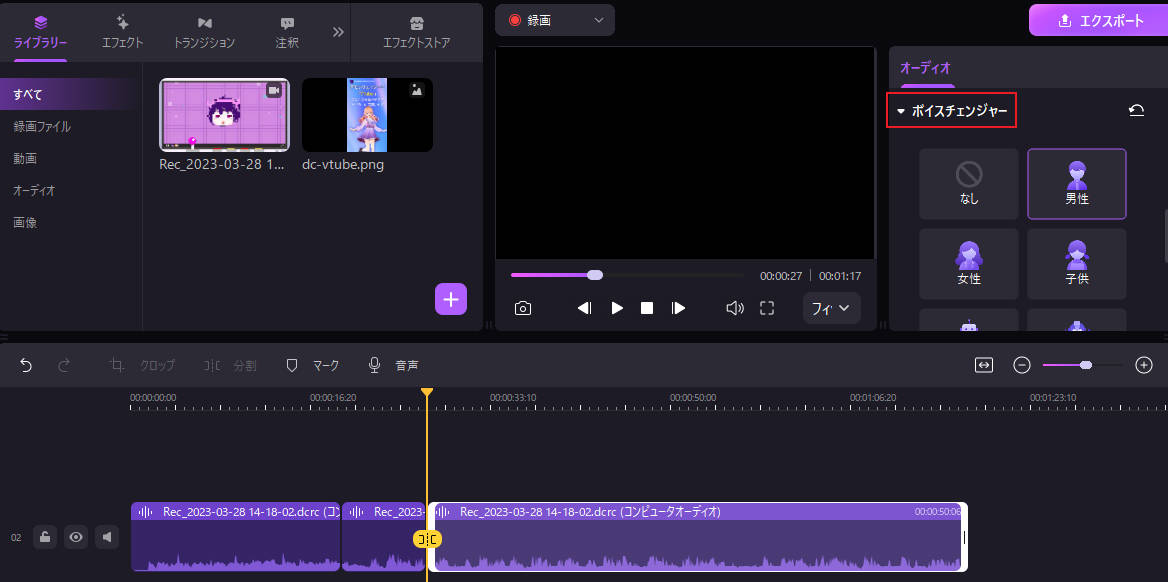Image resolution: width=1168 pixels, height=582 pixels.
Task: Mute track 02 audio
Action: [107, 537]
